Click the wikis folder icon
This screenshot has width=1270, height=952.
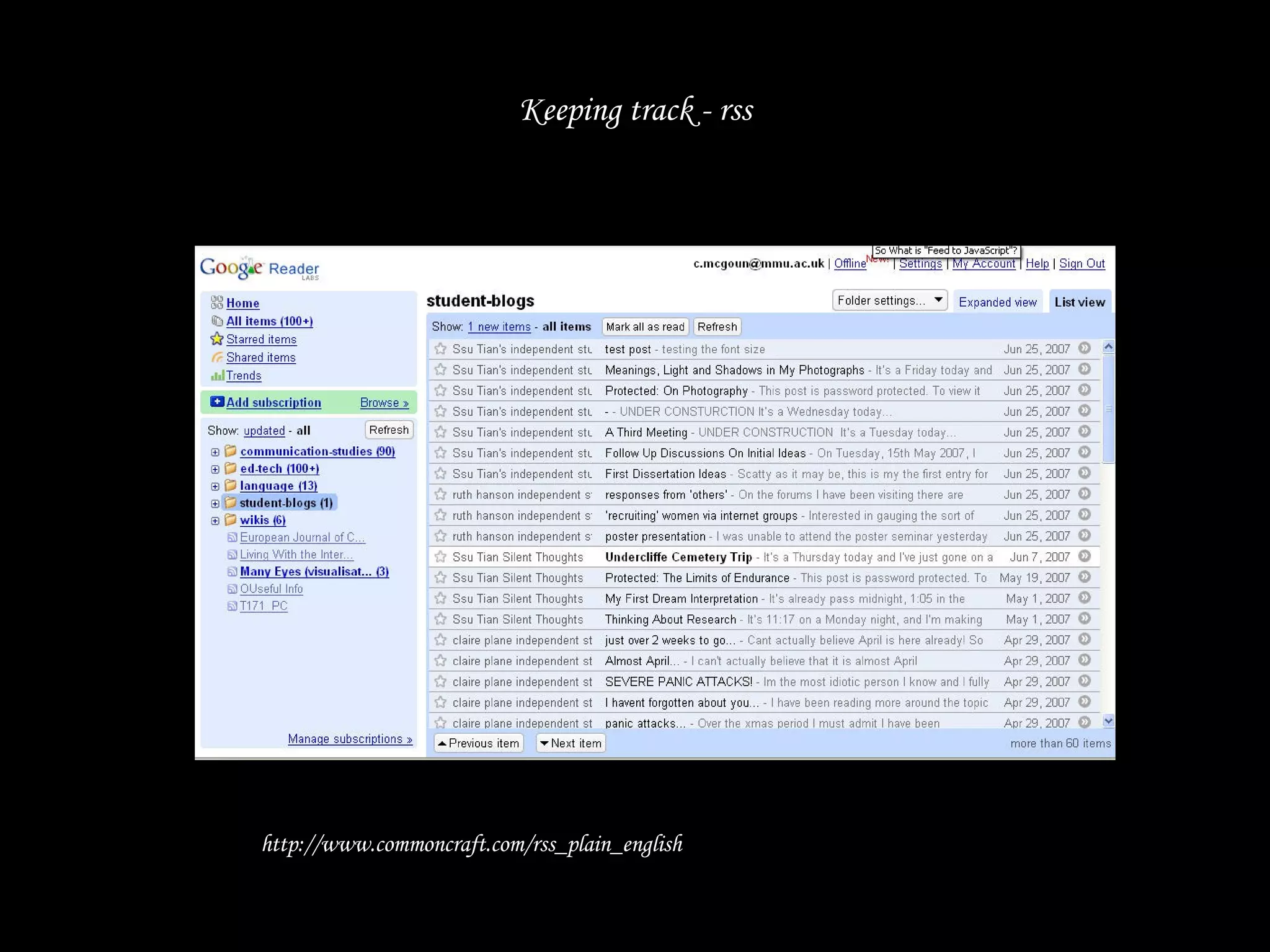click(x=231, y=519)
